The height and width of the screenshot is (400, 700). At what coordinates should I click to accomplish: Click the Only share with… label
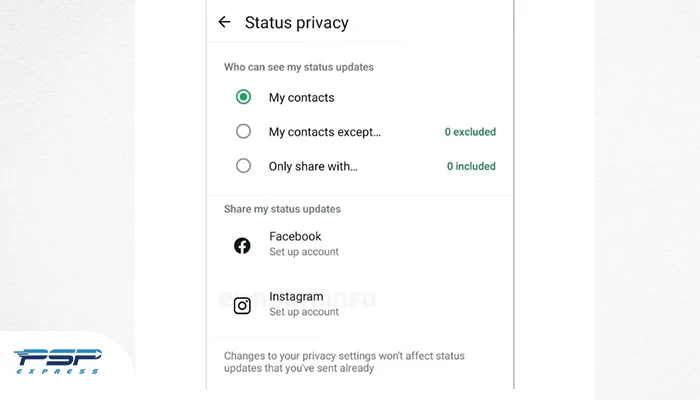coord(313,167)
